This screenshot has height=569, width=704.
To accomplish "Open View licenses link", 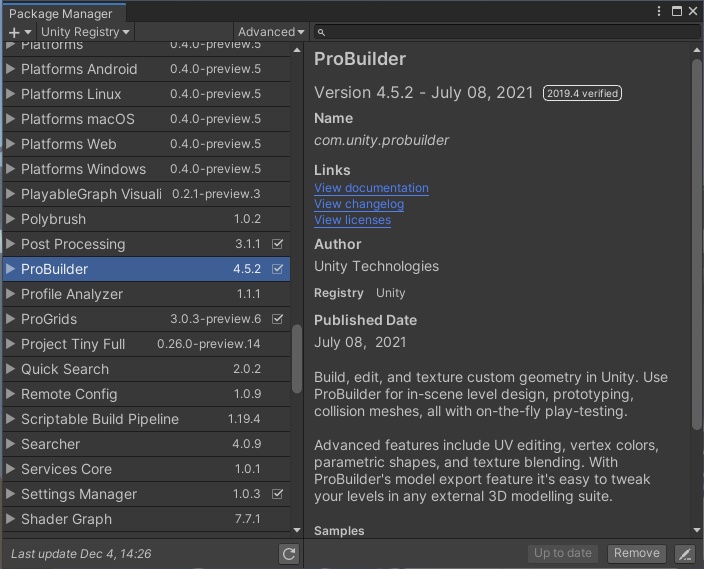I will pos(352,220).
